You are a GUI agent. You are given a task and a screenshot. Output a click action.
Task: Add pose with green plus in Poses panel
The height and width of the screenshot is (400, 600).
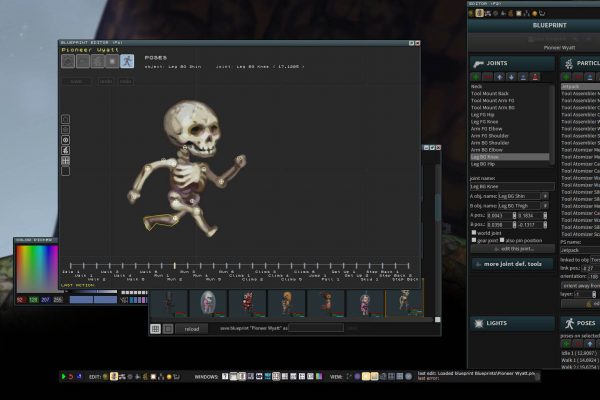click(x=566, y=344)
